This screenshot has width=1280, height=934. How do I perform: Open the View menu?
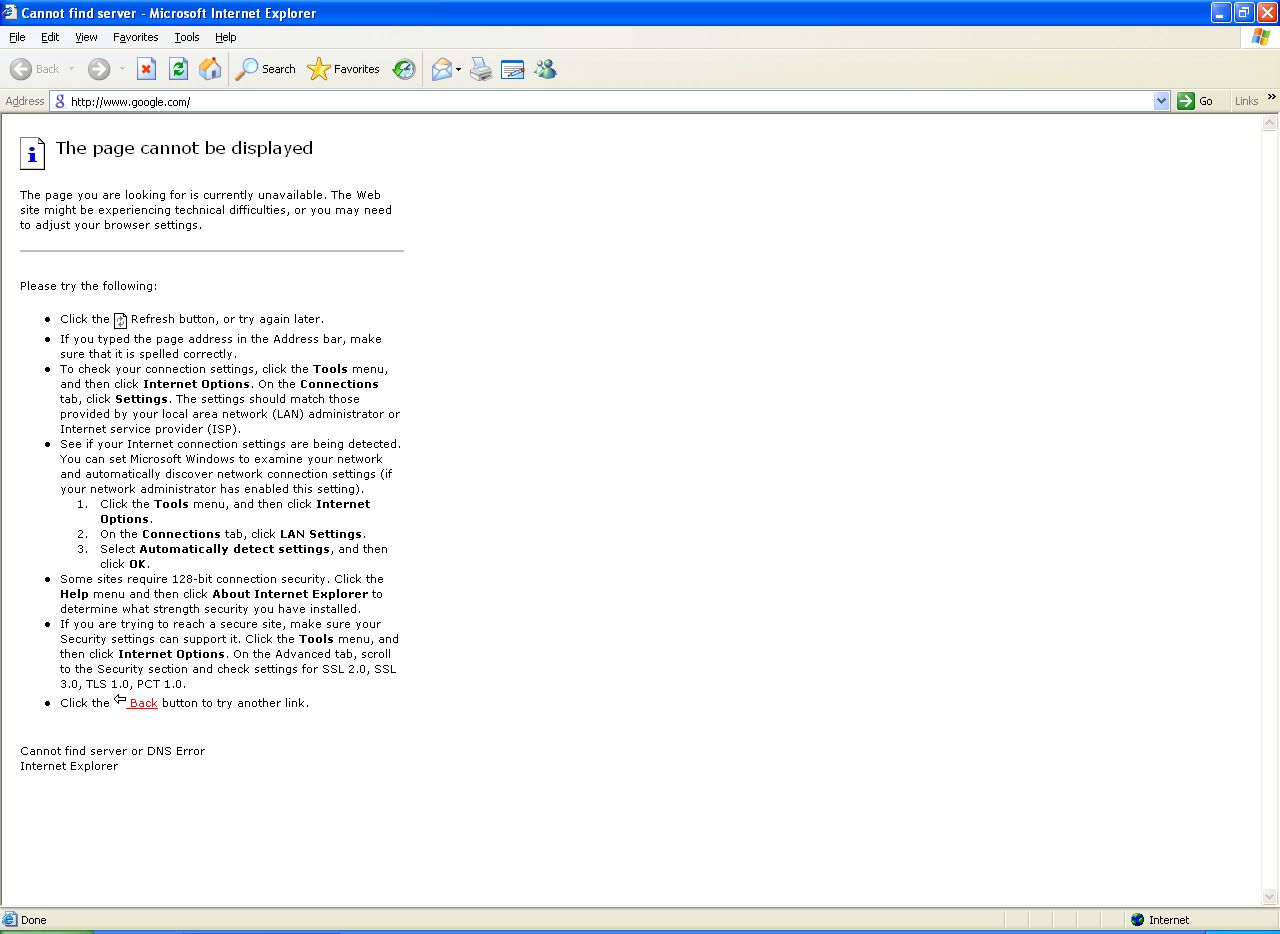coord(86,37)
